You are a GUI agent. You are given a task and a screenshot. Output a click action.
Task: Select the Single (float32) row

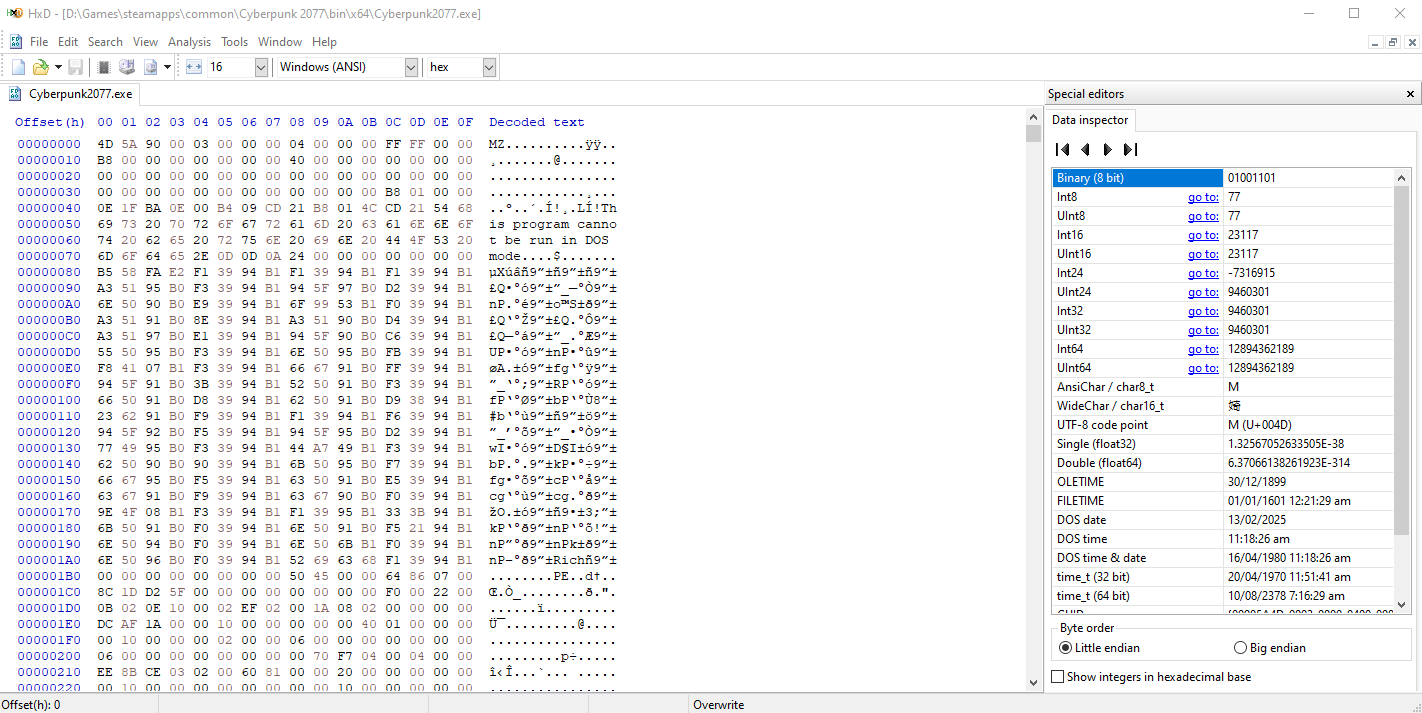[x=1223, y=444]
